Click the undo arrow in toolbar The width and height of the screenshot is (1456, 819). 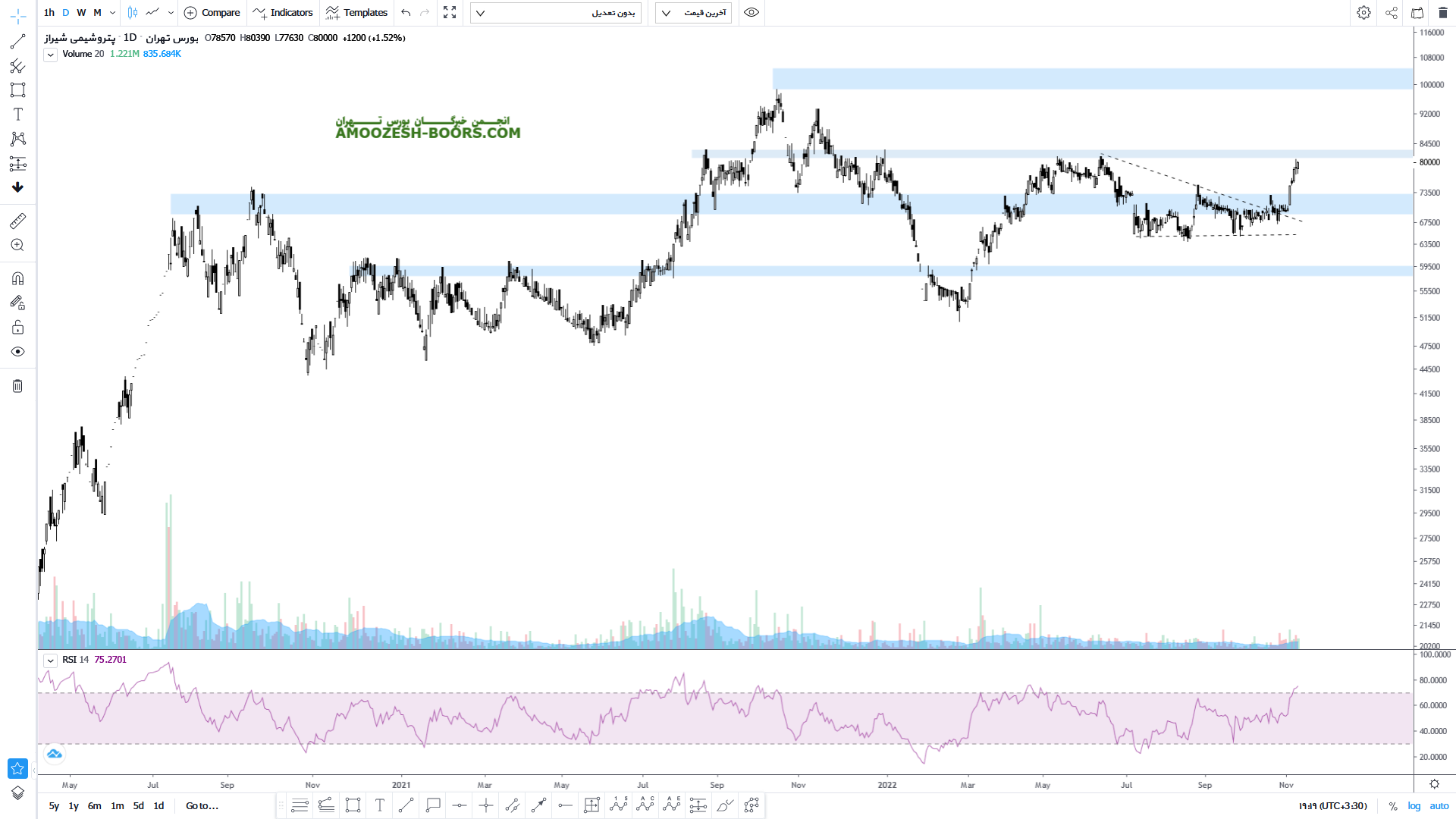(406, 13)
